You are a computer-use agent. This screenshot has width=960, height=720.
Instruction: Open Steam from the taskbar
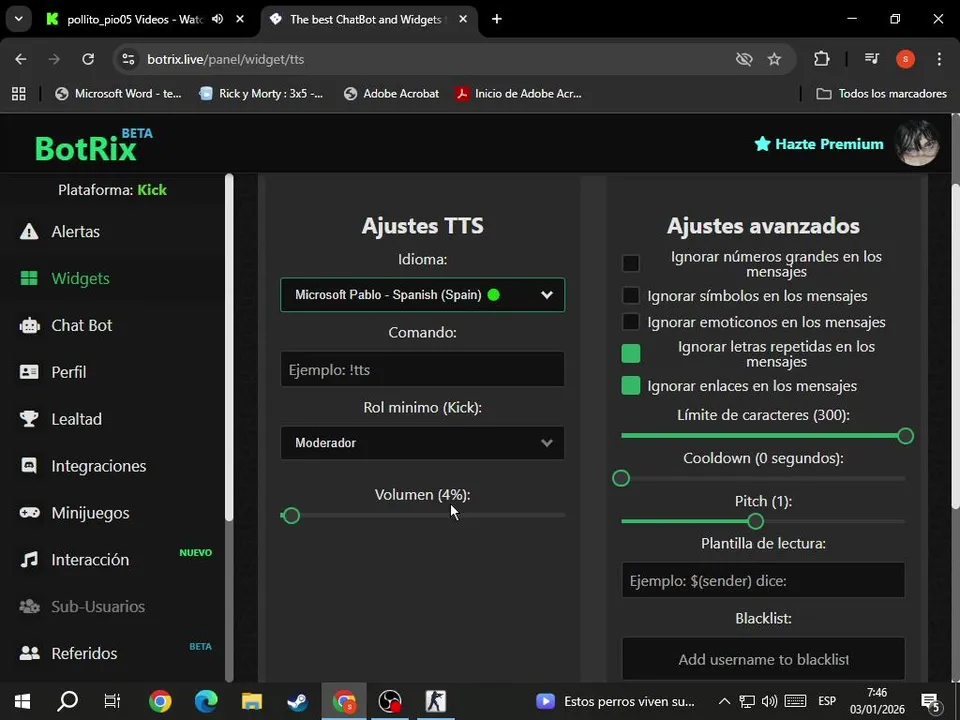(x=298, y=701)
